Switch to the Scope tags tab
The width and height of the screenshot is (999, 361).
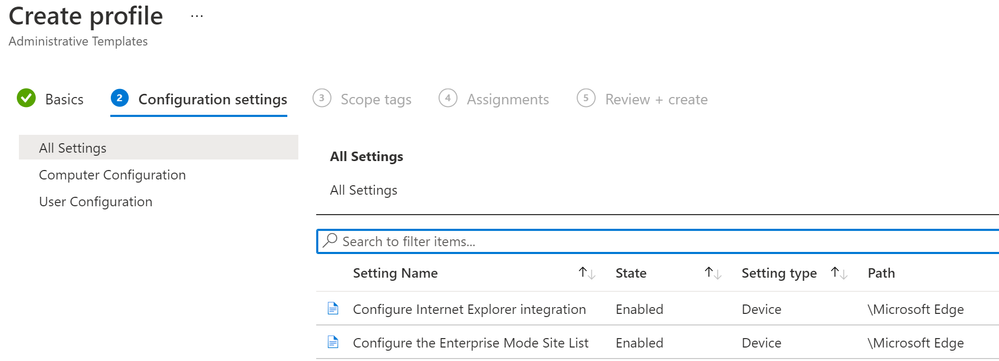pyautogui.click(x=376, y=99)
